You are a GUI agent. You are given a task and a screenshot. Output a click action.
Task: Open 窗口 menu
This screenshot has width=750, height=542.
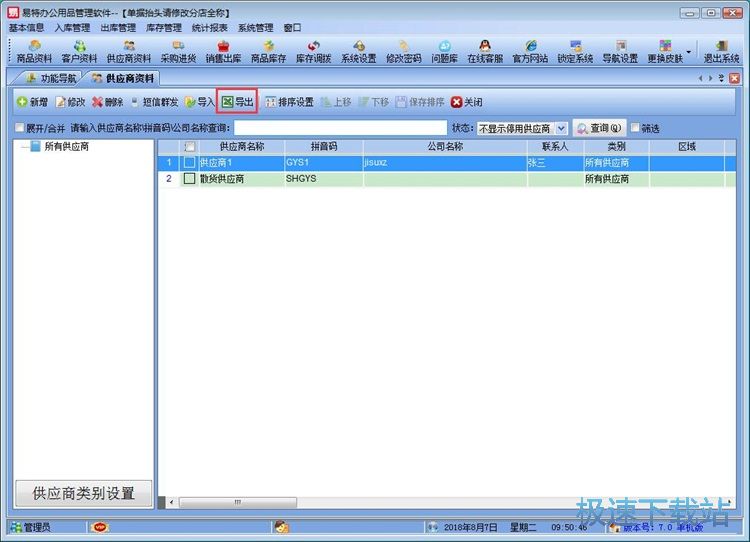(292, 28)
